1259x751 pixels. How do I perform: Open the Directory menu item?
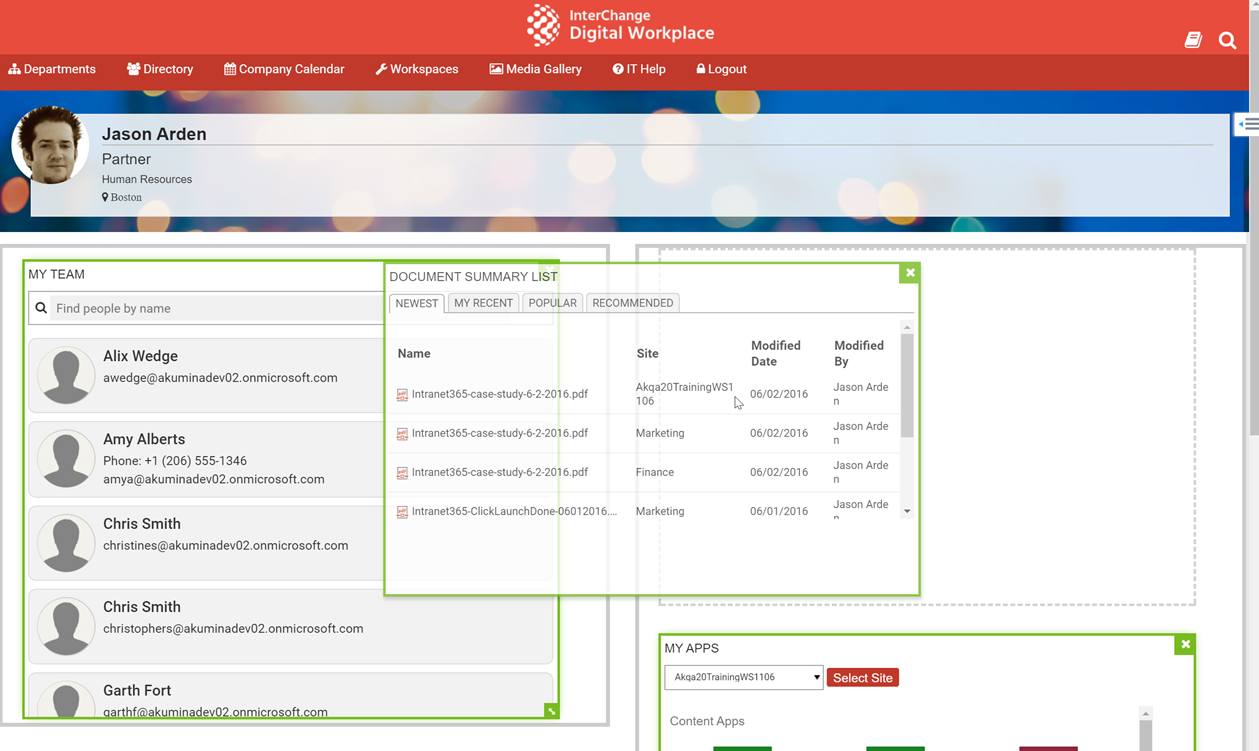(x=160, y=69)
